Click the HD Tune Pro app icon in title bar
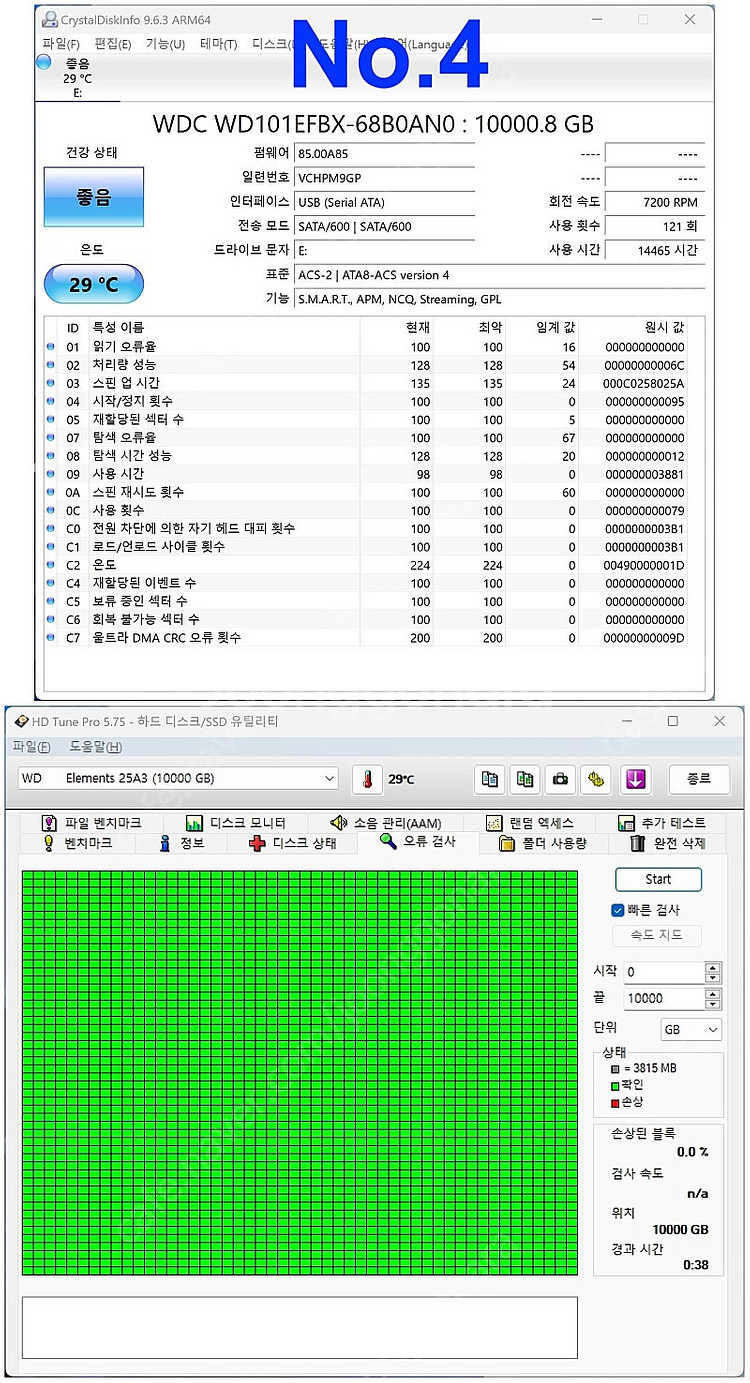The height and width of the screenshot is (1383, 750). tap(22, 721)
